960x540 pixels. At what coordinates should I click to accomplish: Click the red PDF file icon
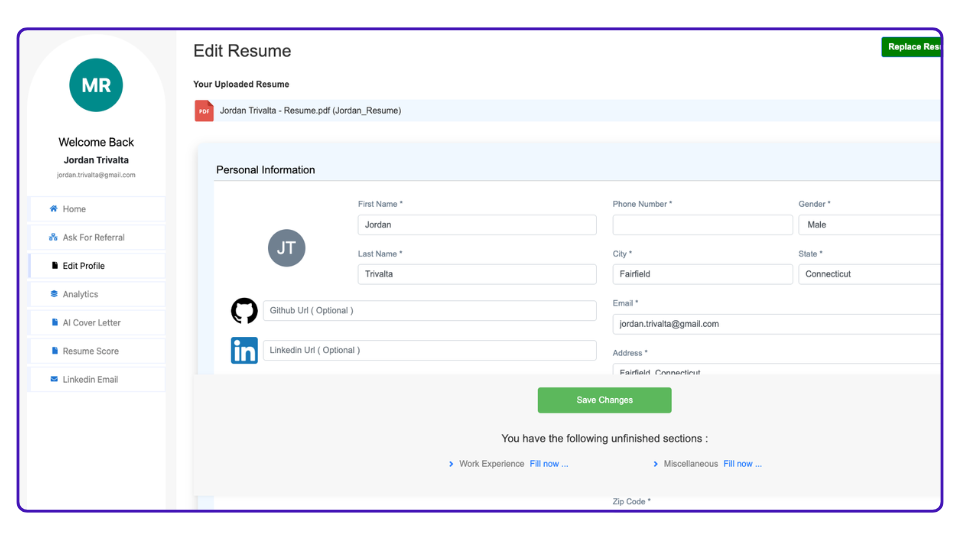204,111
